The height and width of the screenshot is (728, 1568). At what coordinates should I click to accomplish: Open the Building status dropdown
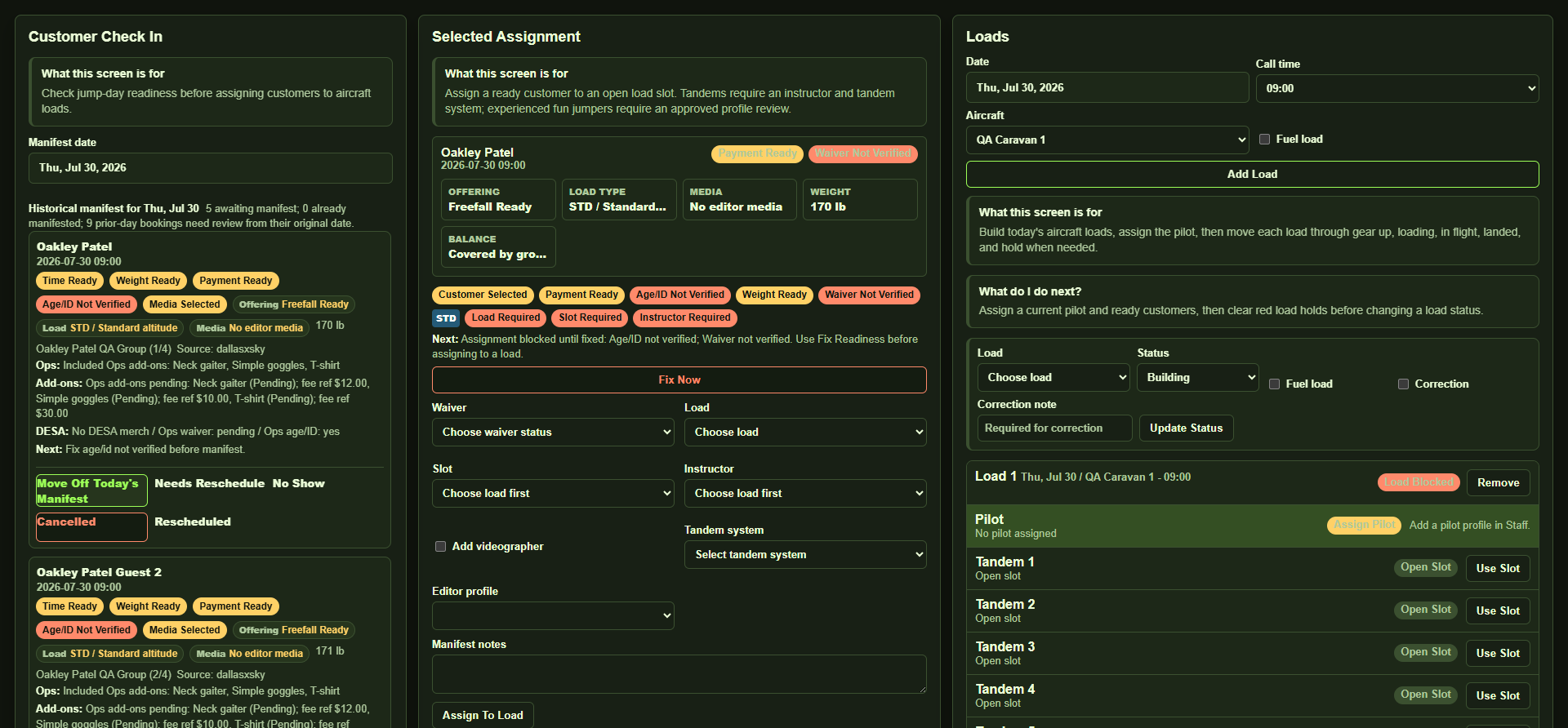(x=1198, y=377)
